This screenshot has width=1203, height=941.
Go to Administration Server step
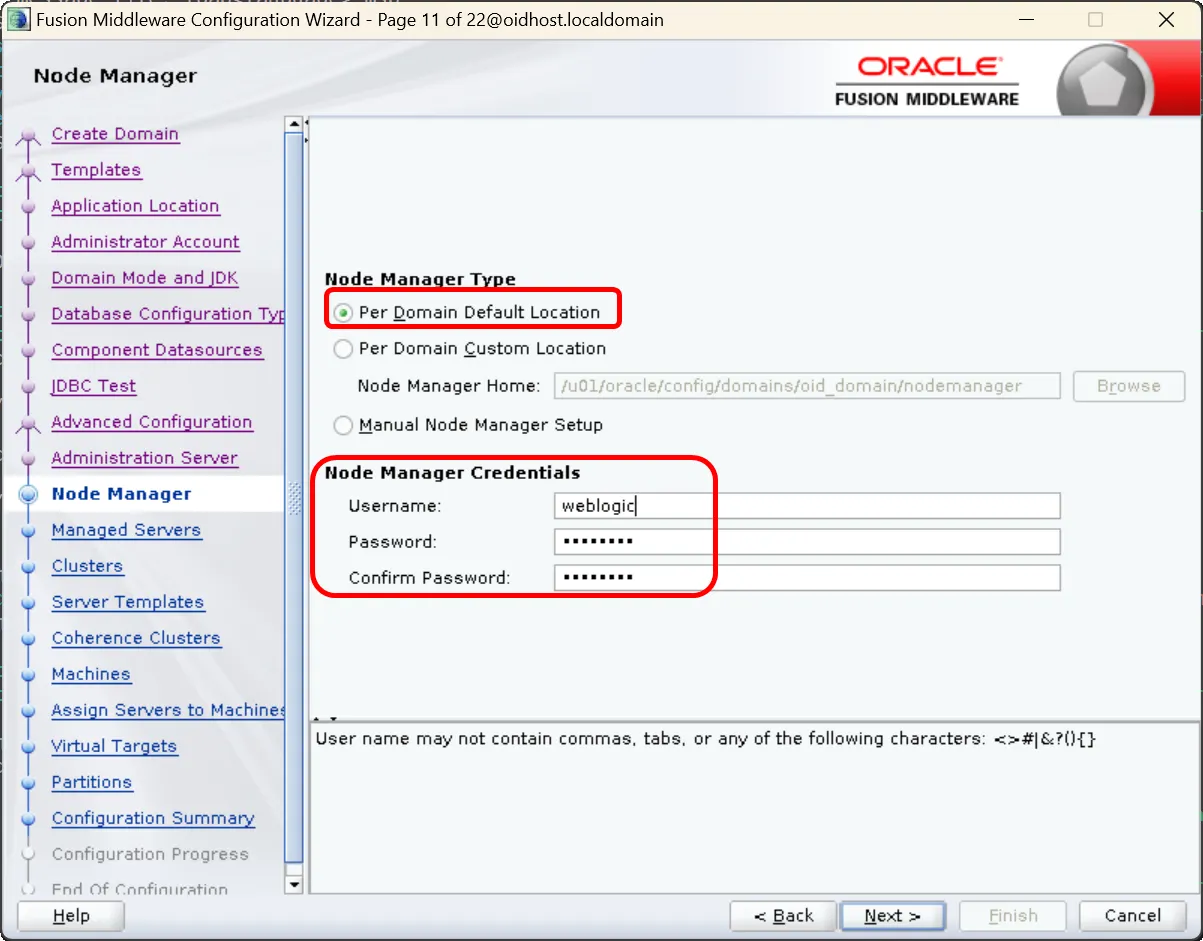pyautogui.click(x=145, y=458)
